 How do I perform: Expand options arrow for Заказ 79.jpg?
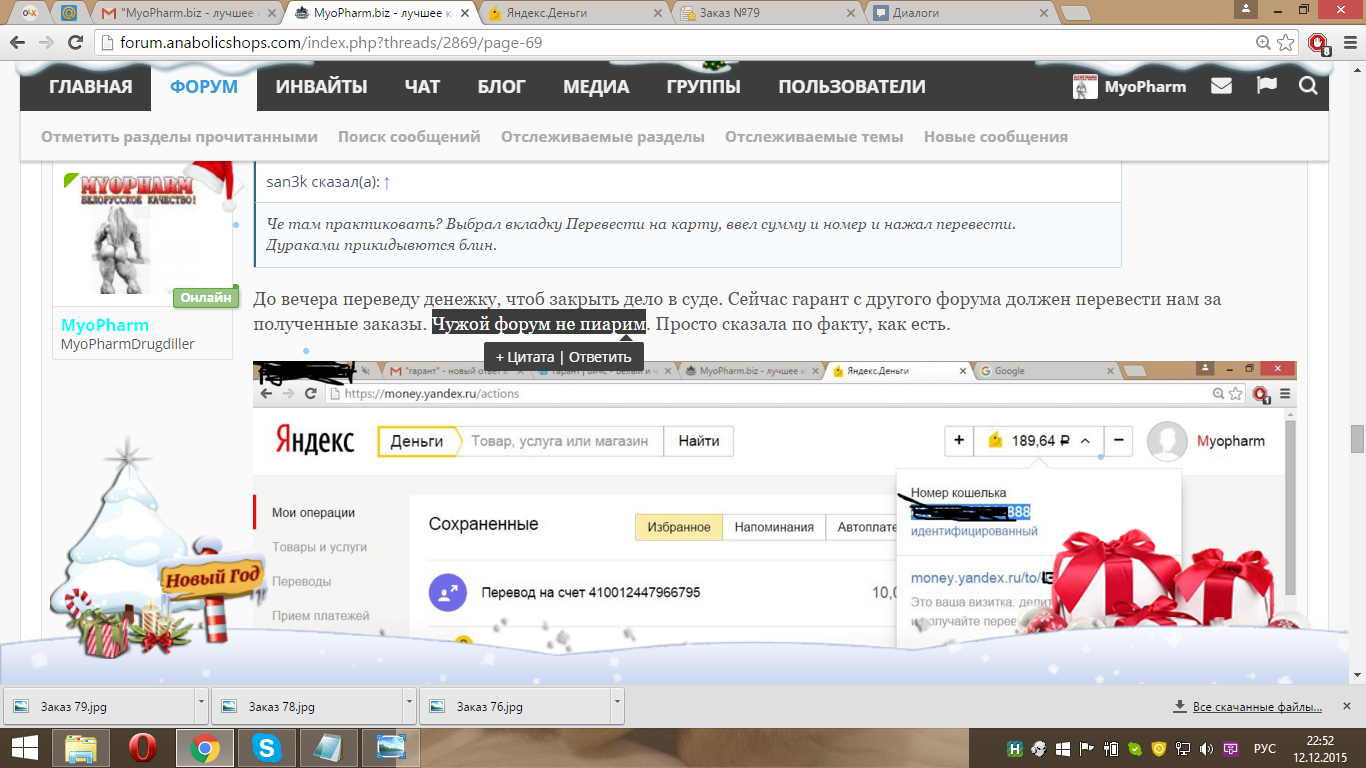pos(201,706)
